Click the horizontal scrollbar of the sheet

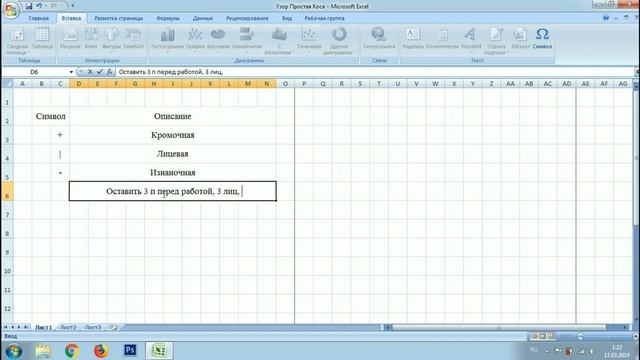499,327
